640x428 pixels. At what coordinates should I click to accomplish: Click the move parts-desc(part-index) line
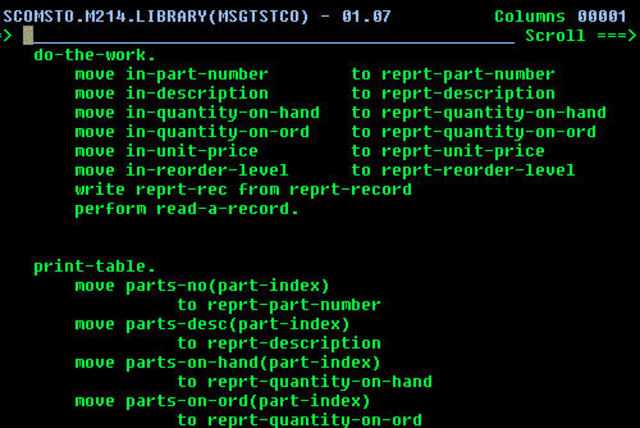coord(212,324)
